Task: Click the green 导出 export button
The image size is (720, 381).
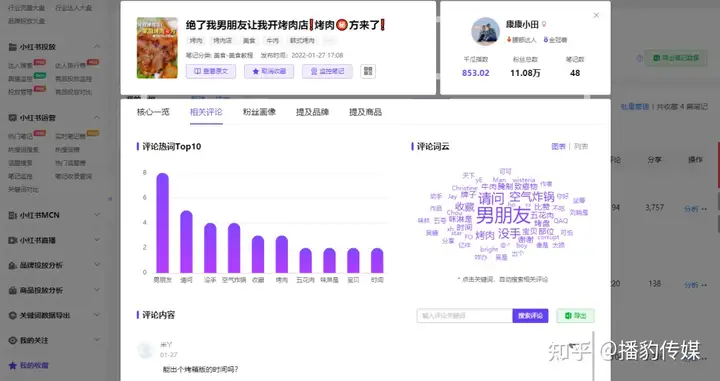Action: [x=575, y=316]
